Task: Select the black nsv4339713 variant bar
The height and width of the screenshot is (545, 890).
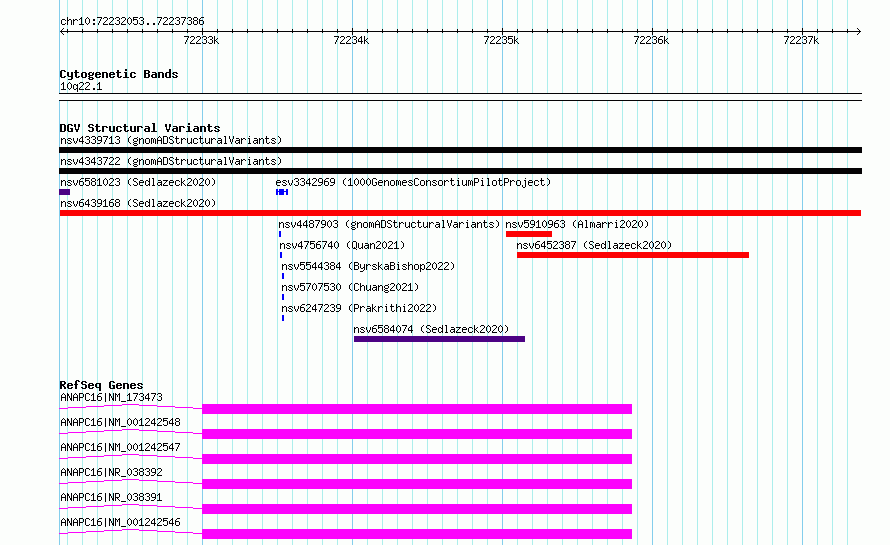Action: [x=460, y=150]
